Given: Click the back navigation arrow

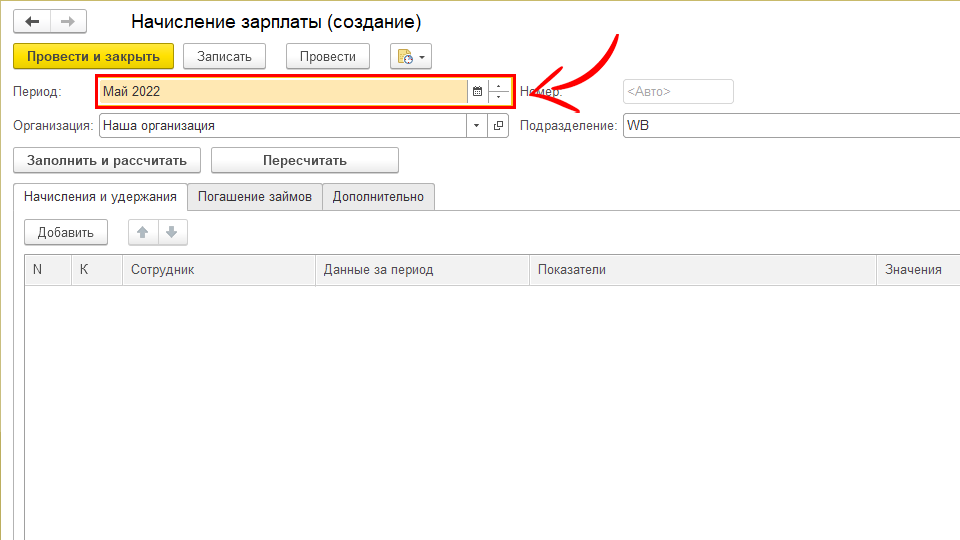Looking at the screenshot, I should (32, 21).
